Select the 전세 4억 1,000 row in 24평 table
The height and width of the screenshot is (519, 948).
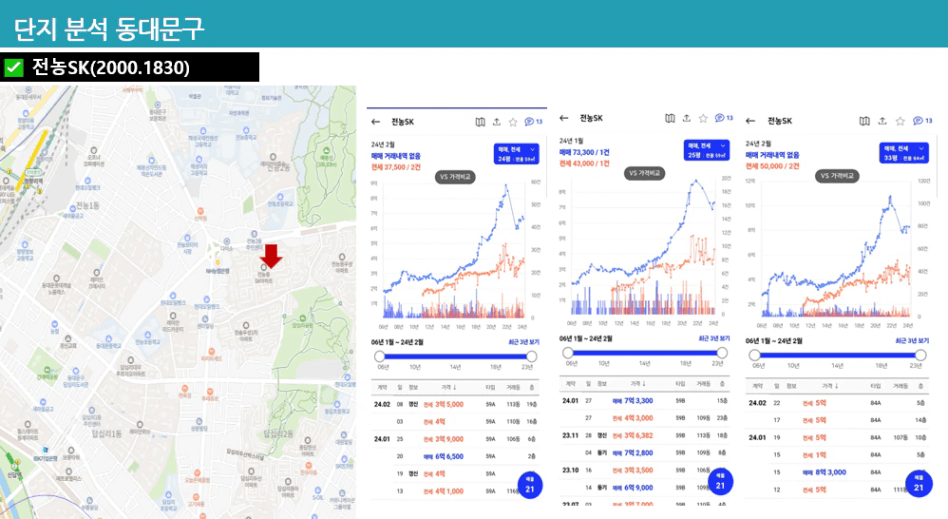pyautogui.click(x=456, y=491)
